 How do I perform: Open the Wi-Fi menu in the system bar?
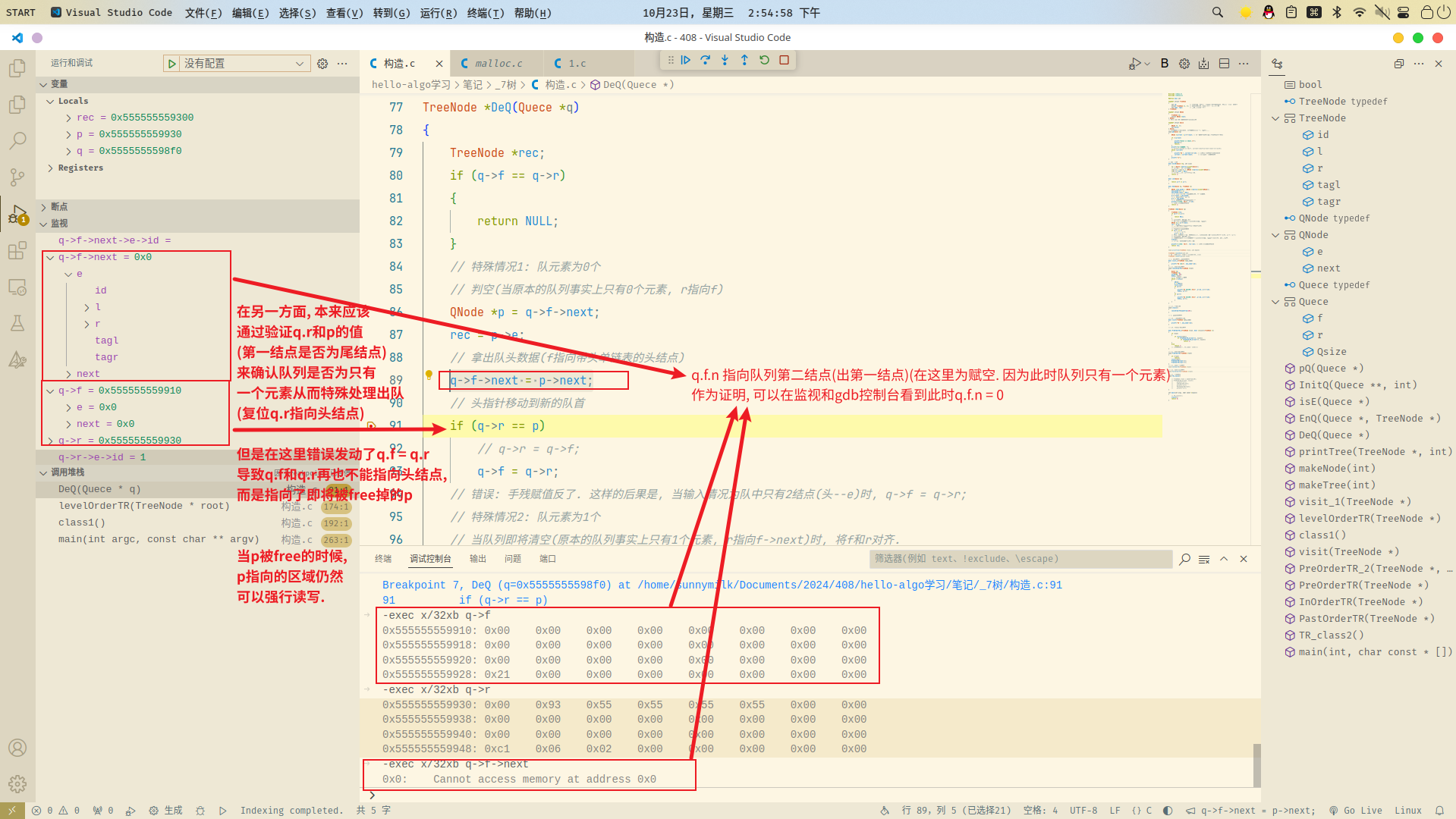[1360, 13]
